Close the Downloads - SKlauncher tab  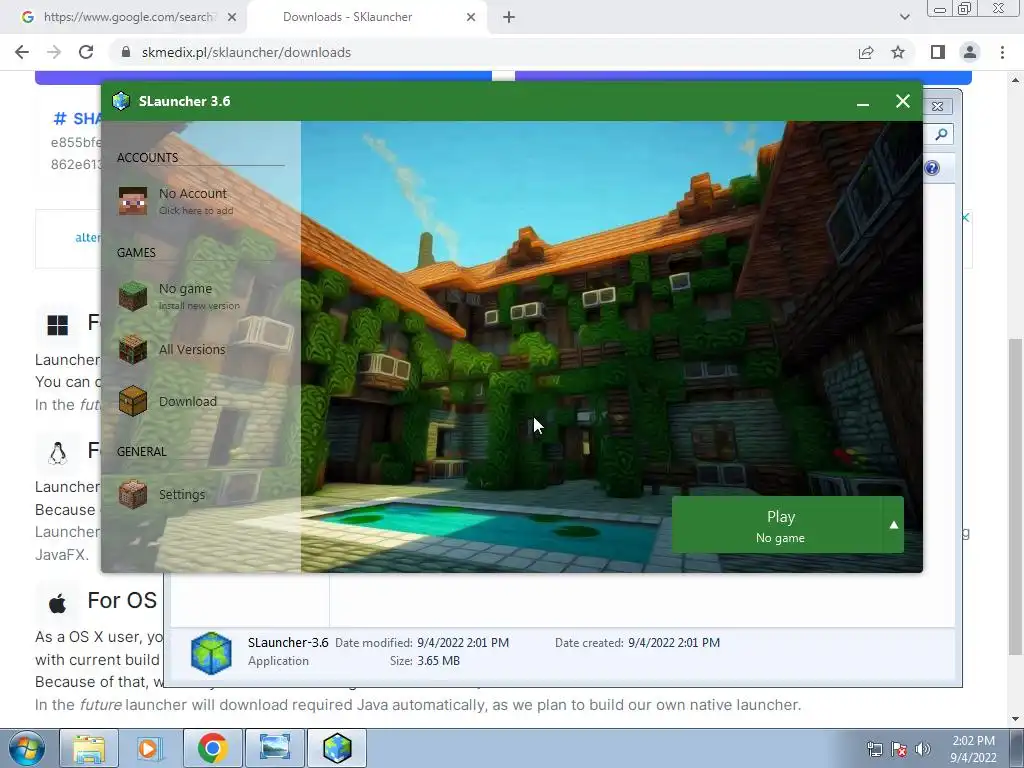tap(471, 17)
